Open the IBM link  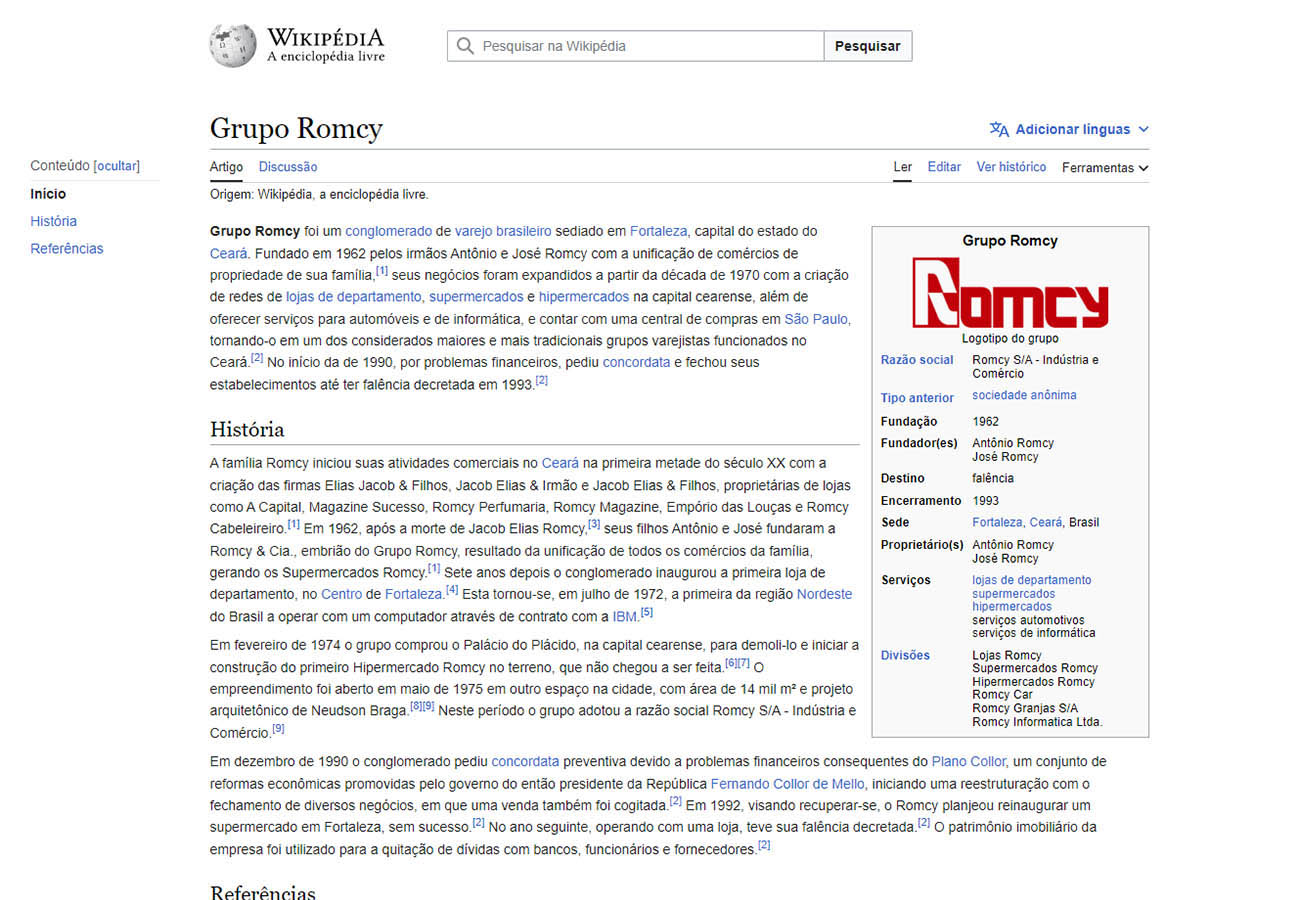coord(625,616)
